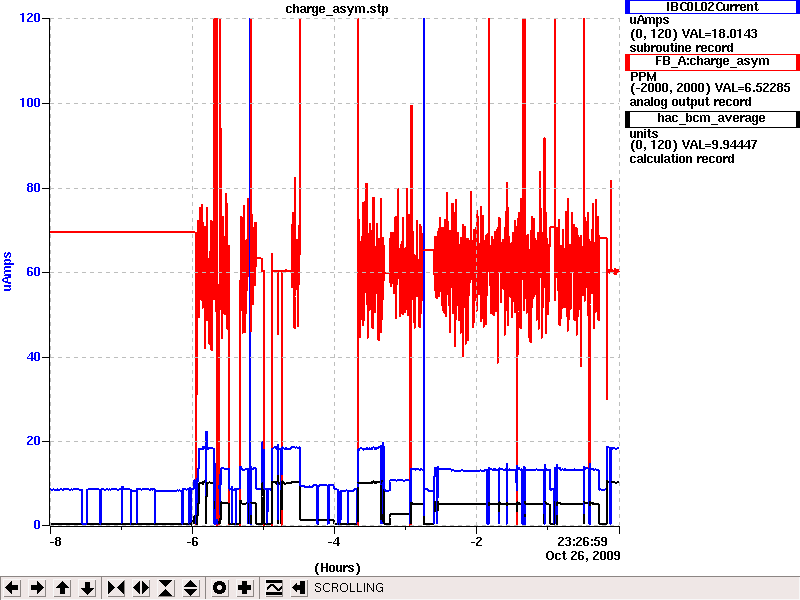Click the vertical uAmps y-axis label
Image resolution: width=800 pixels, height=600 pixels.
(7, 271)
